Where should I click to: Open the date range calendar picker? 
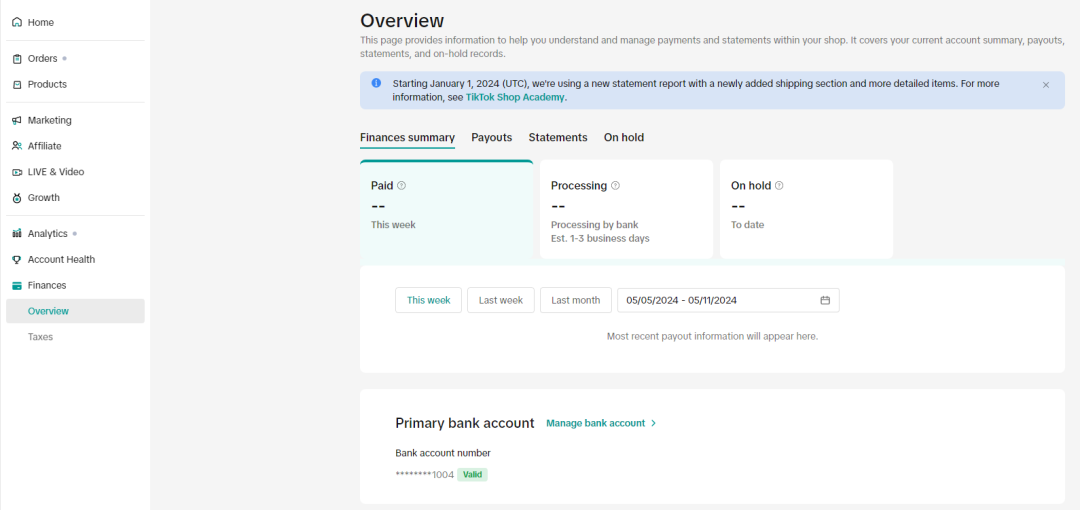click(x=825, y=300)
